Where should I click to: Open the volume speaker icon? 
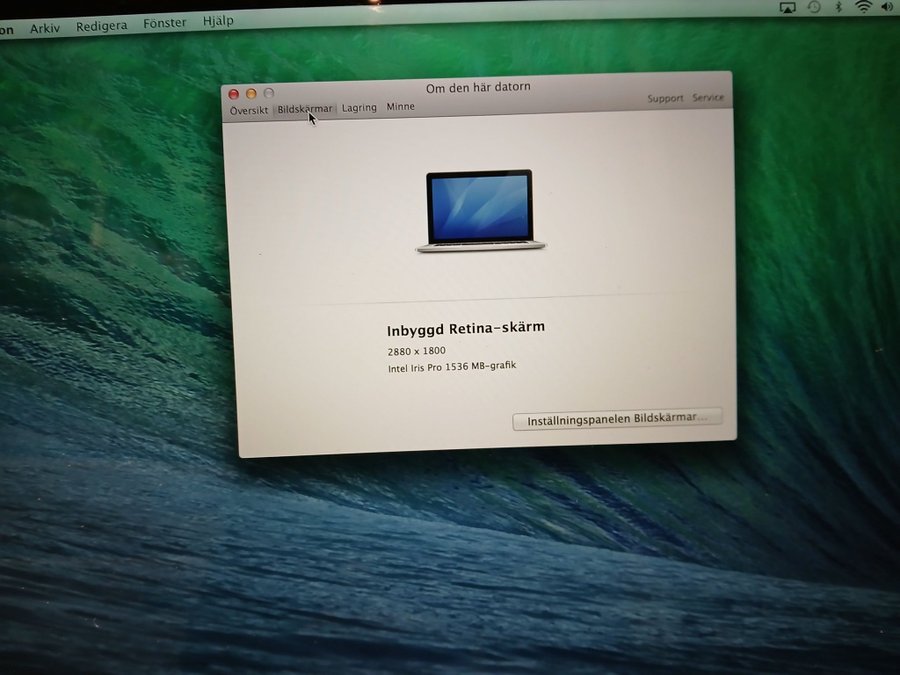point(887,7)
